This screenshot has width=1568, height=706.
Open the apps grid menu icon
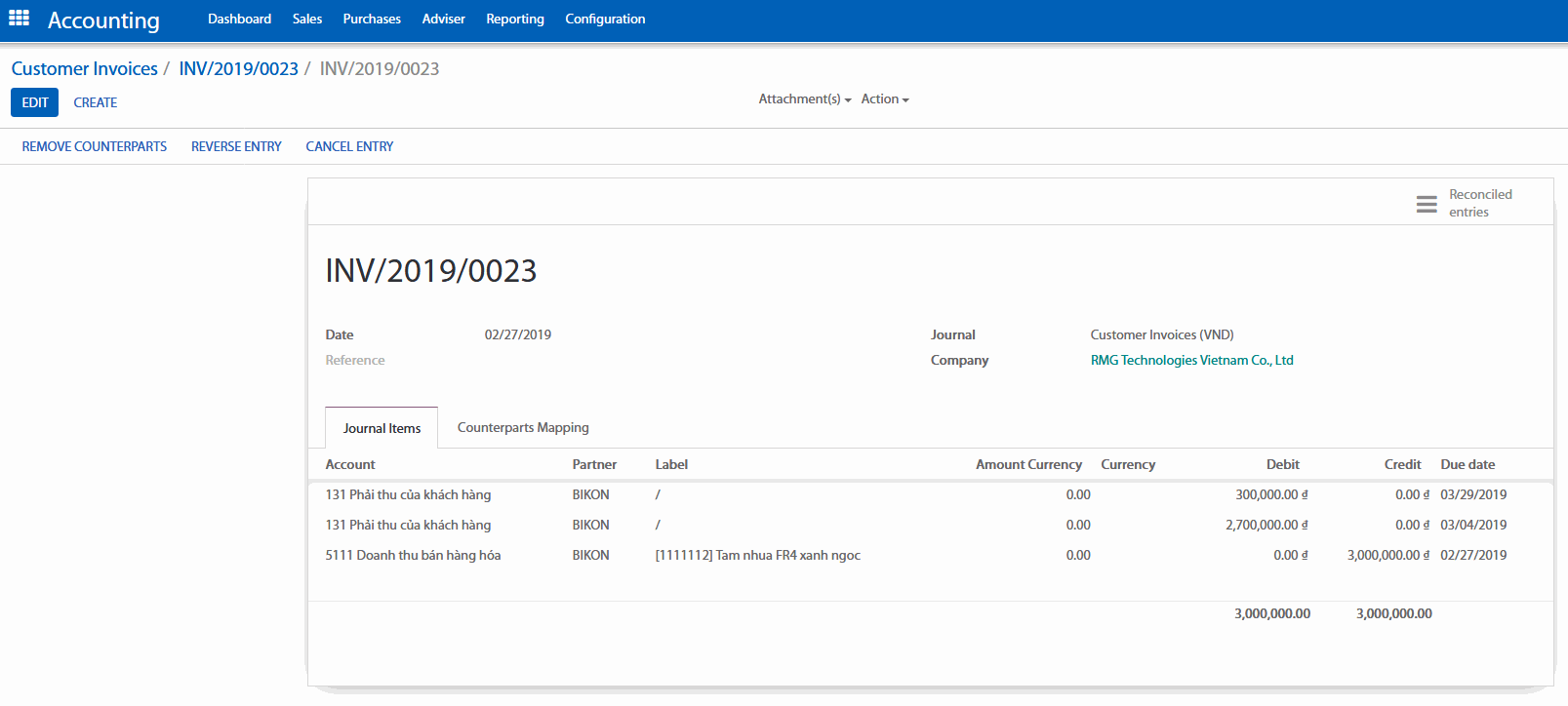[x=19, y=19]
